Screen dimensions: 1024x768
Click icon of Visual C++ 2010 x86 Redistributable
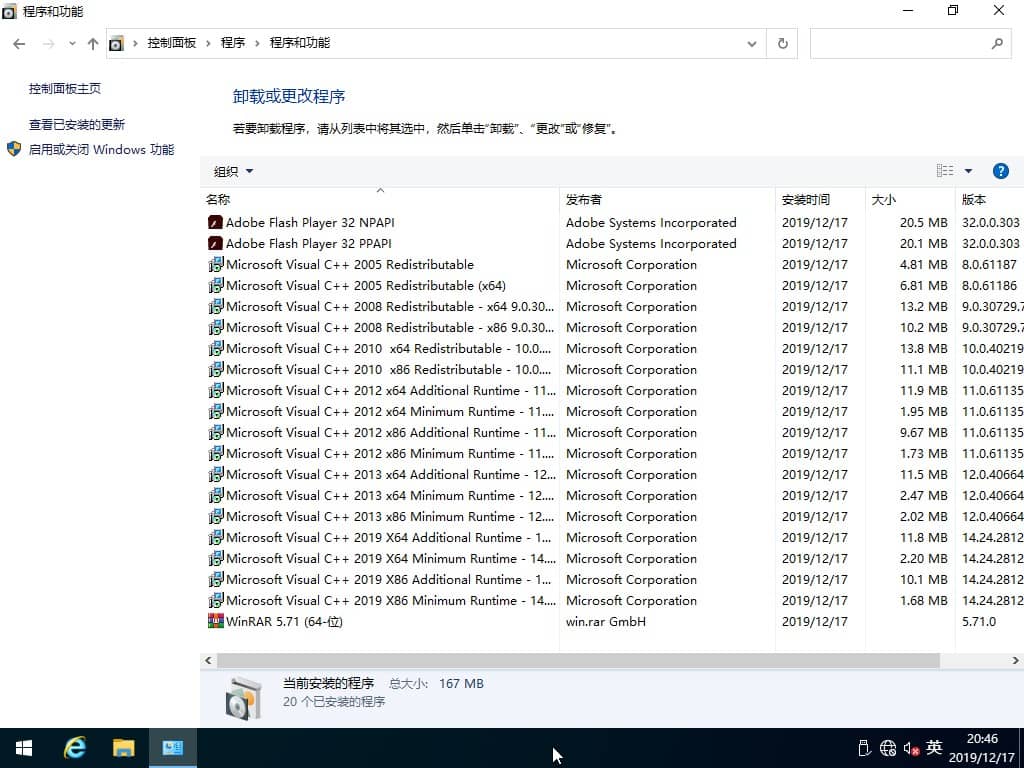[x=215, y=369]
